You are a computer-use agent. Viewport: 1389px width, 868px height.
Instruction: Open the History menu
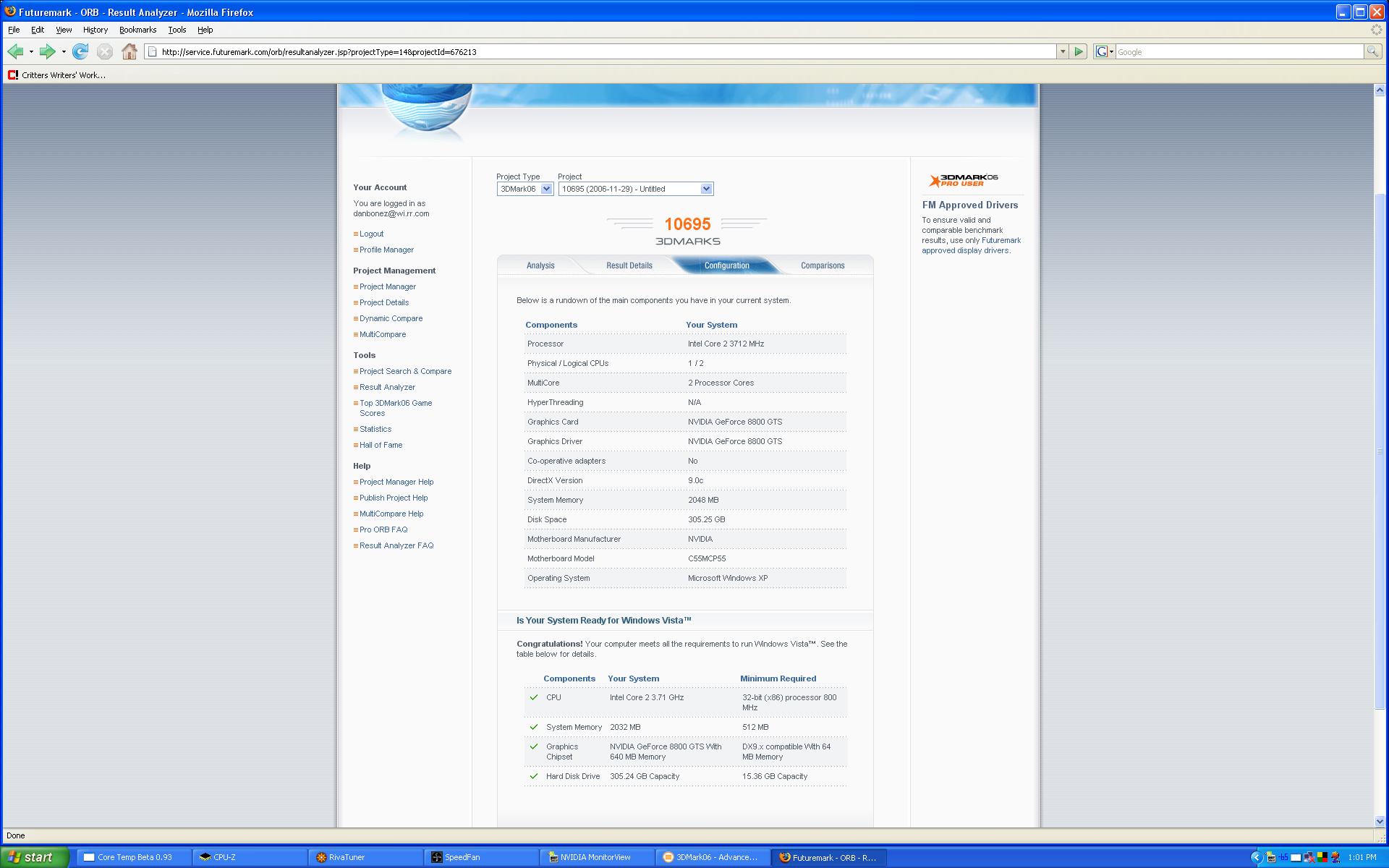coord(95,30)
